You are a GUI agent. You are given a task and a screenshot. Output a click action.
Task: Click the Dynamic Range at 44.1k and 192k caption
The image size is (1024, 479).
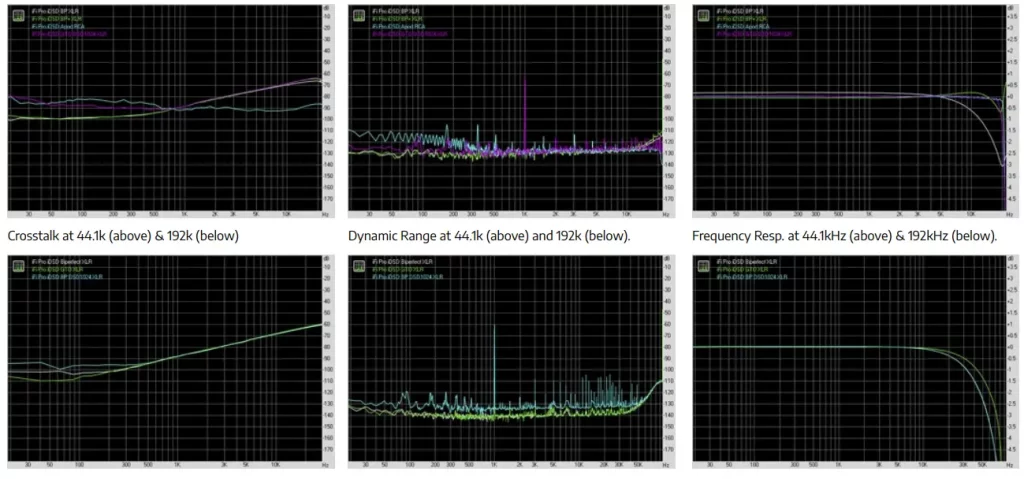coord(489,235)
